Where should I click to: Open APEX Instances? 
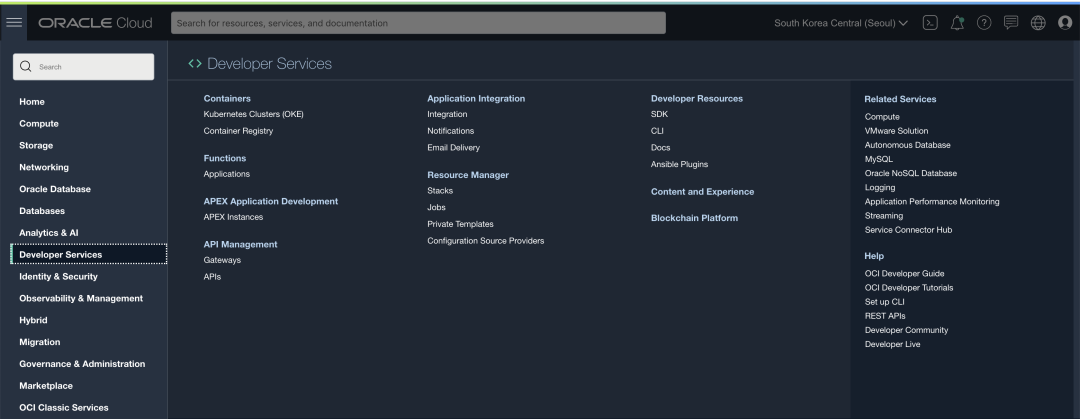(233, 217)
